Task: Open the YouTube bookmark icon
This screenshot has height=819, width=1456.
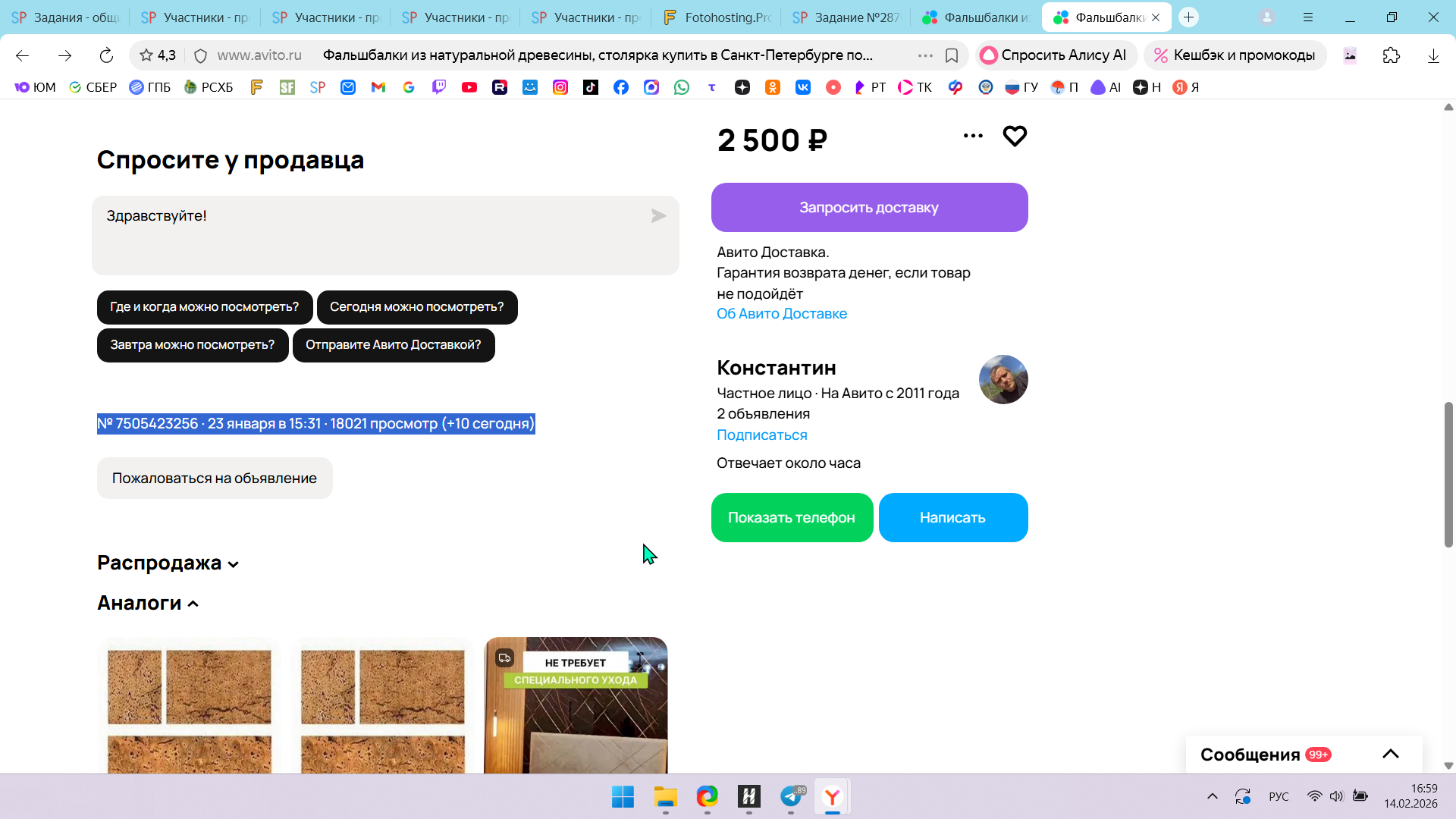Action: [x=469, y=87]
